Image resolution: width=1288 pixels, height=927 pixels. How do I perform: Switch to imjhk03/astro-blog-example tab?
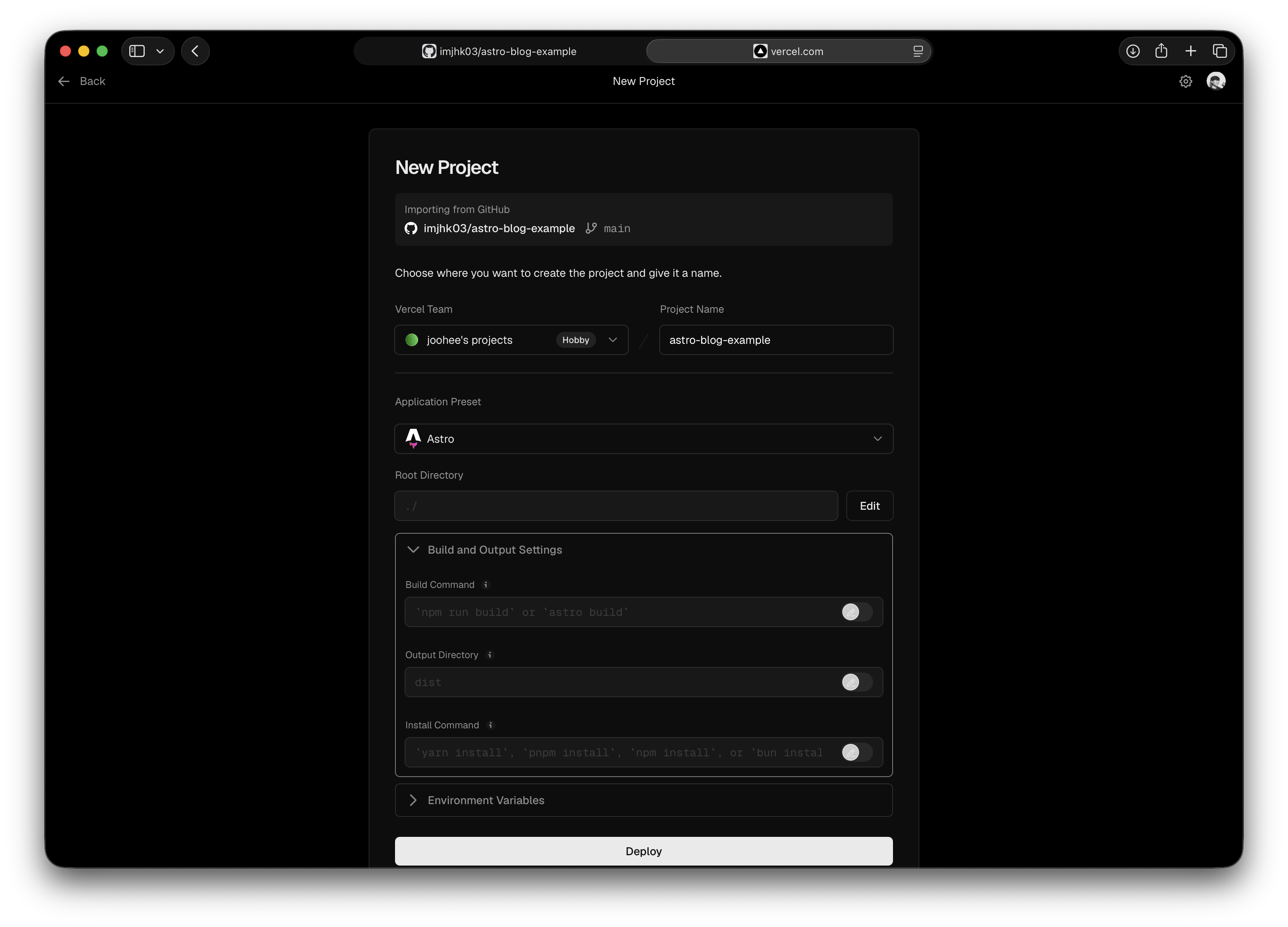pyautogui.click(x=499, y=51)
